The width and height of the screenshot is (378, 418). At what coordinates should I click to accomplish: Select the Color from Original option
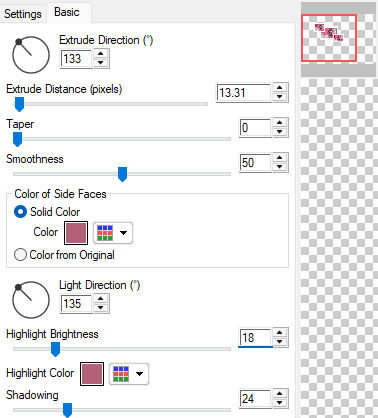pos(64,255)
